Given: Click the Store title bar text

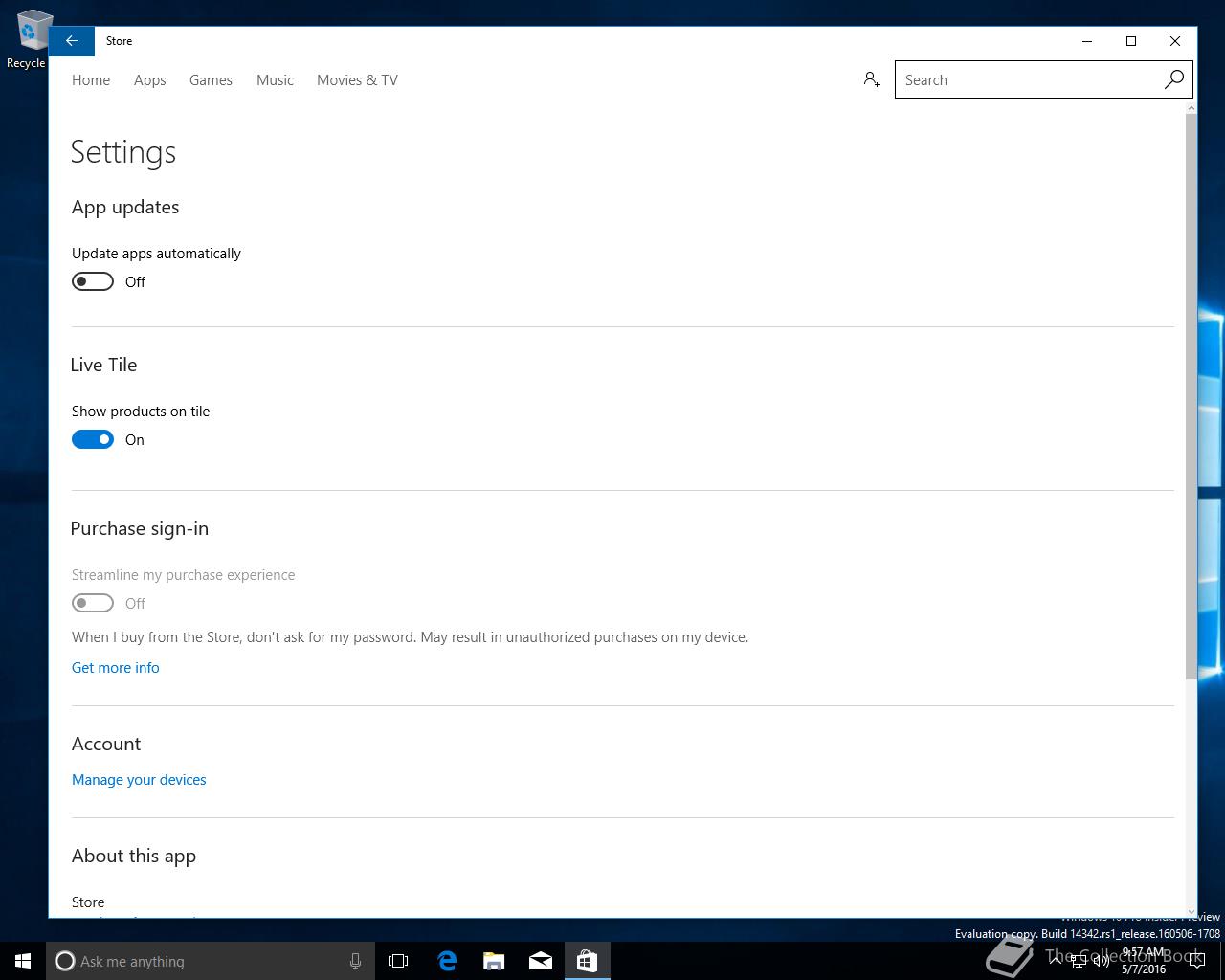Looking at the screenshot, I should pos(120,41).
